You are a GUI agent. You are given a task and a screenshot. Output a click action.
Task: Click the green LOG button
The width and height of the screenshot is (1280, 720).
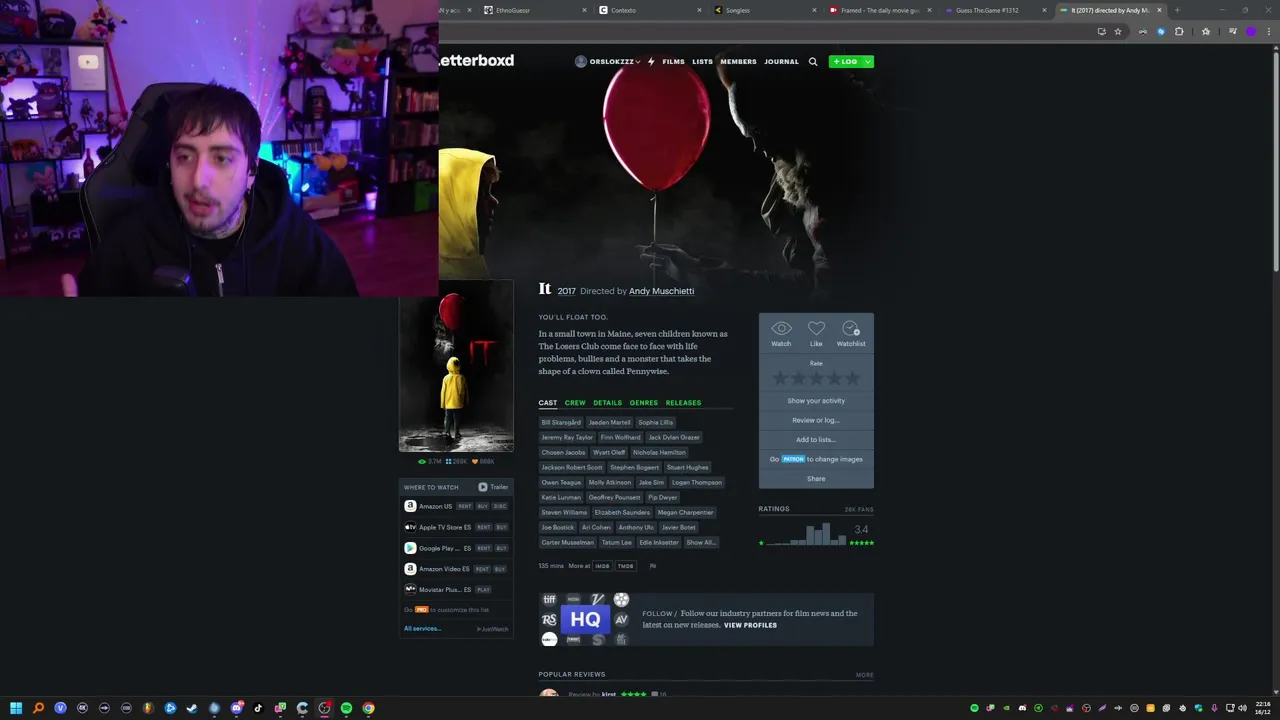point(845,62)
